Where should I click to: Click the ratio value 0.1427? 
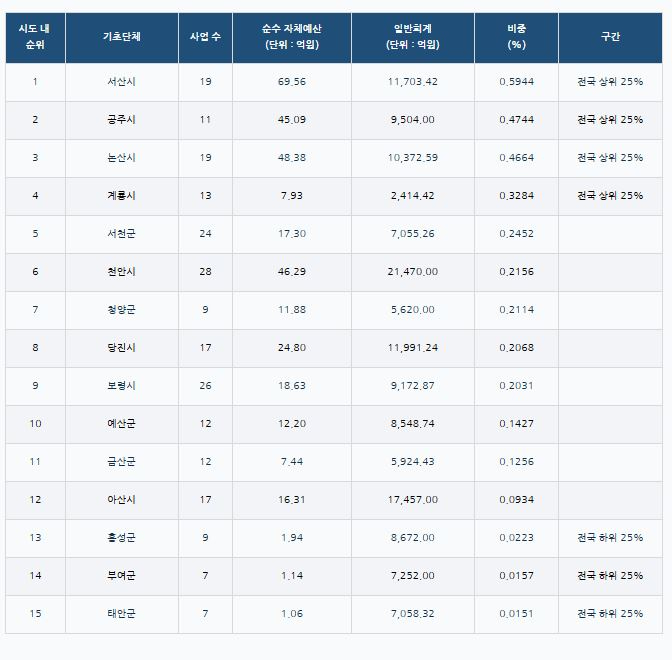click(516, 424)
